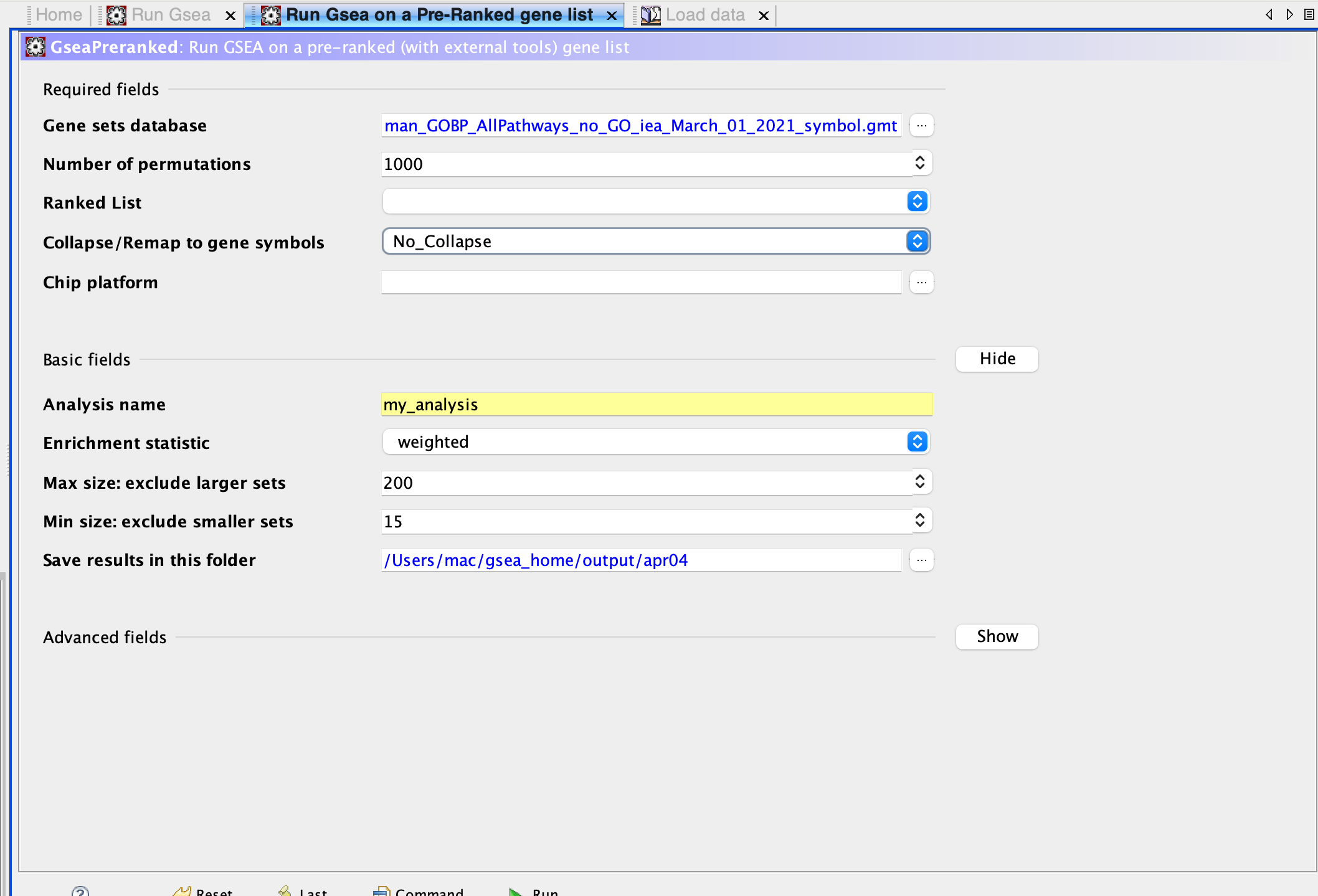Image resolution: width=1318 pixels, height=896 pixels.
Task: Open the Ranked List dropdown
Action: point(917,202)
